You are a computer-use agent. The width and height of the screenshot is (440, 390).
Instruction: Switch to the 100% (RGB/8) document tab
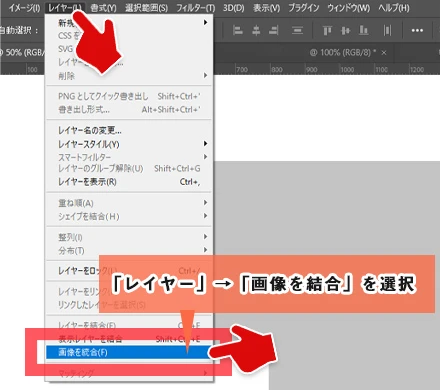343,52
